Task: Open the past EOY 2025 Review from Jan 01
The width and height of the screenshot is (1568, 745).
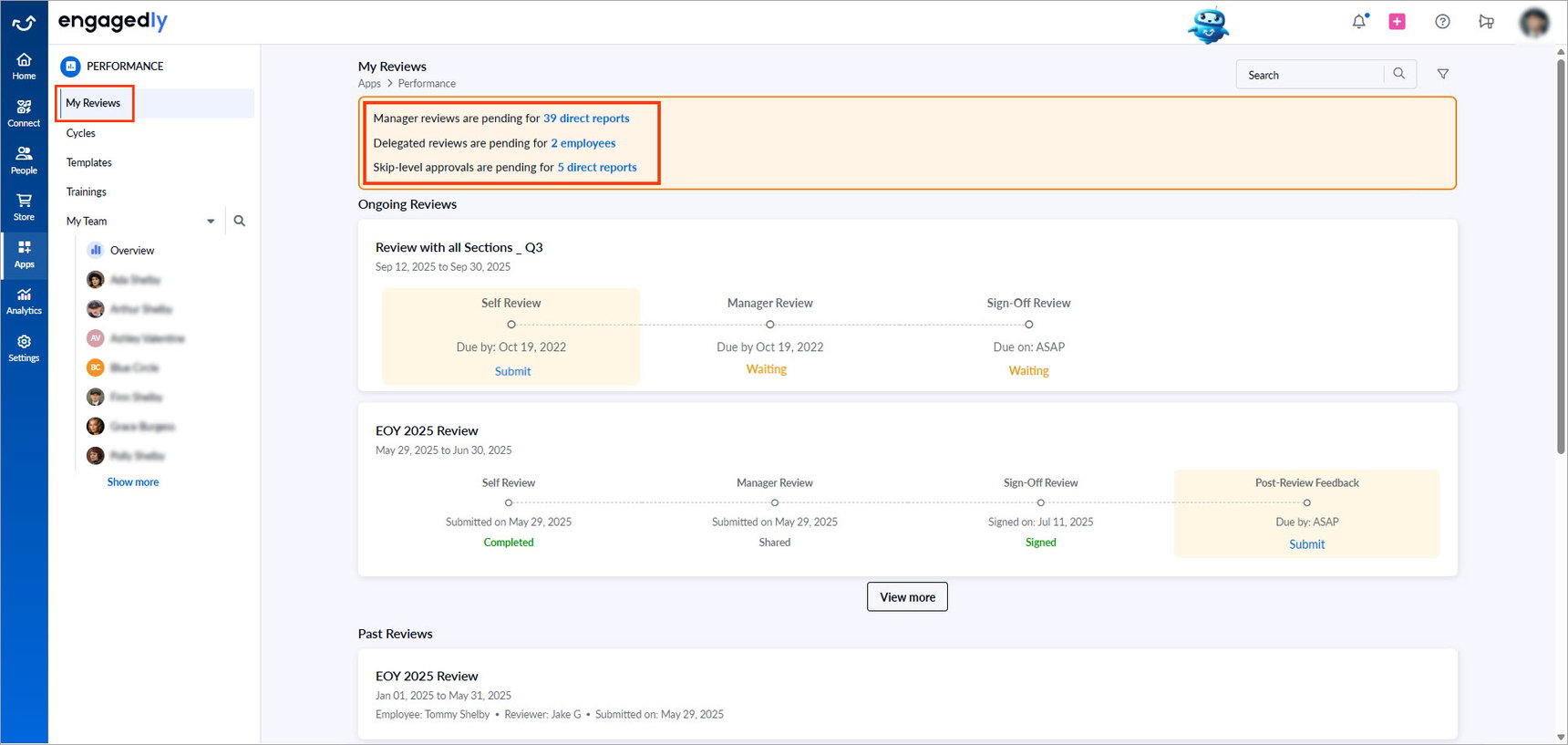Action: [427, 676]
